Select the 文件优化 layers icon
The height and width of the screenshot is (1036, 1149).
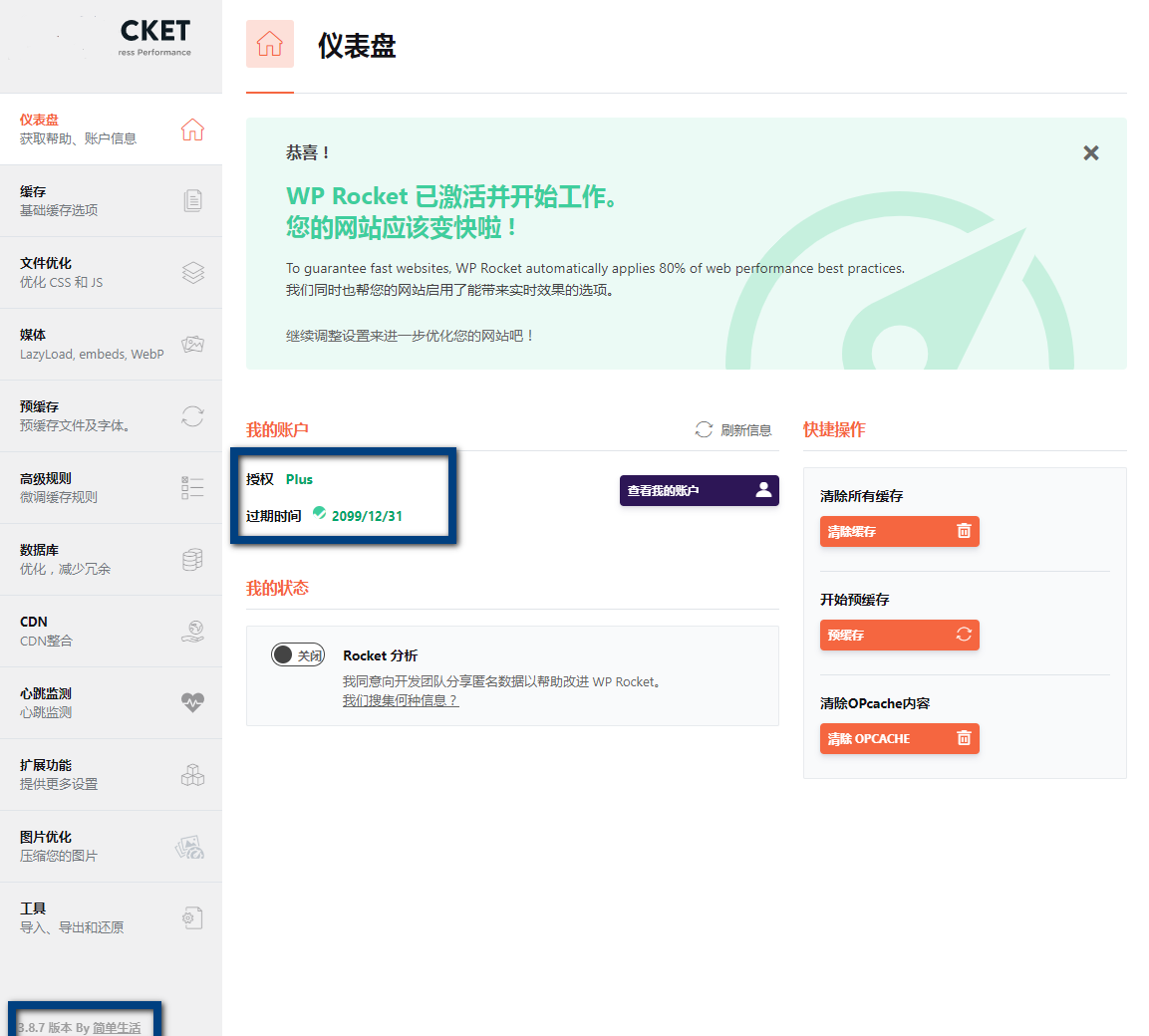pos(192,272)
